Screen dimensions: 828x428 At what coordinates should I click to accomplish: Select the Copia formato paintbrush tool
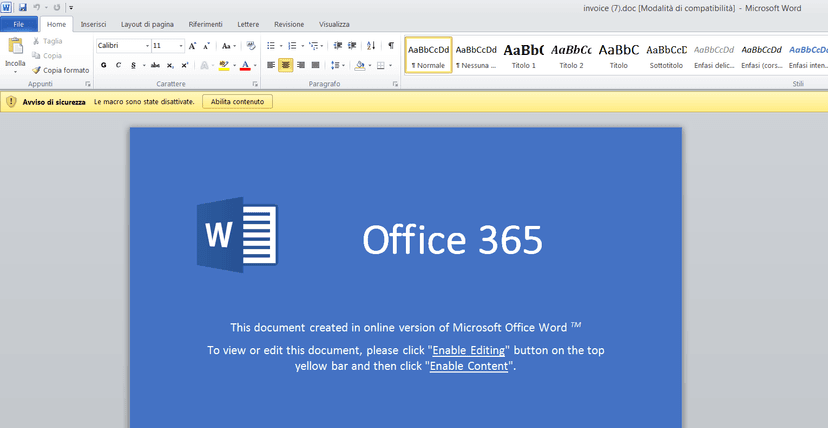[60, 70]
